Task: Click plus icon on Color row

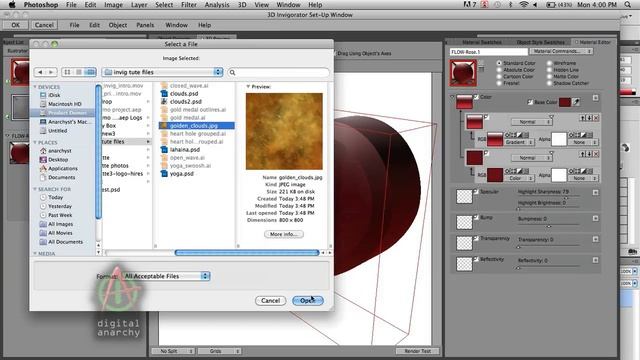Action: [596, 98]
